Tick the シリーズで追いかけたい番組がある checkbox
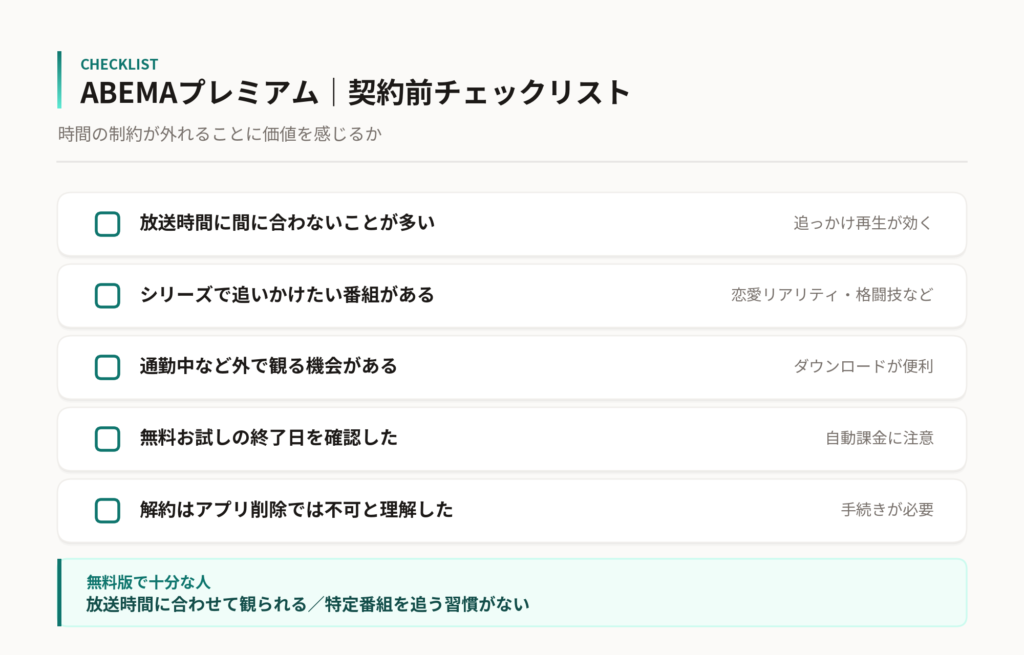The image size is (1024, 655). (x=108, y=296)
